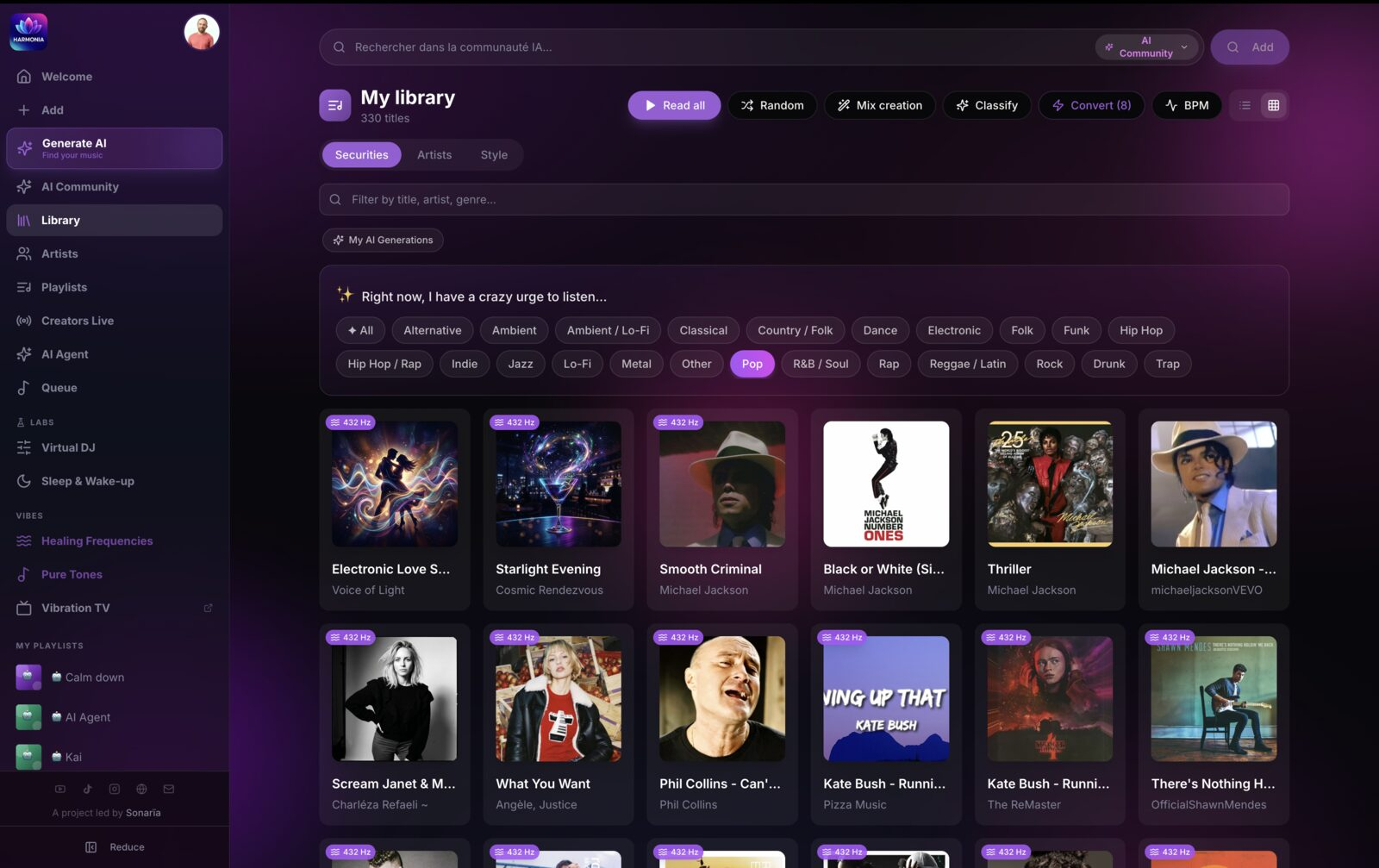The height and width of the screenshot is (868, 1379).
Task: Open Healing Frequencies vibes
Action: [x=114, y=541]
